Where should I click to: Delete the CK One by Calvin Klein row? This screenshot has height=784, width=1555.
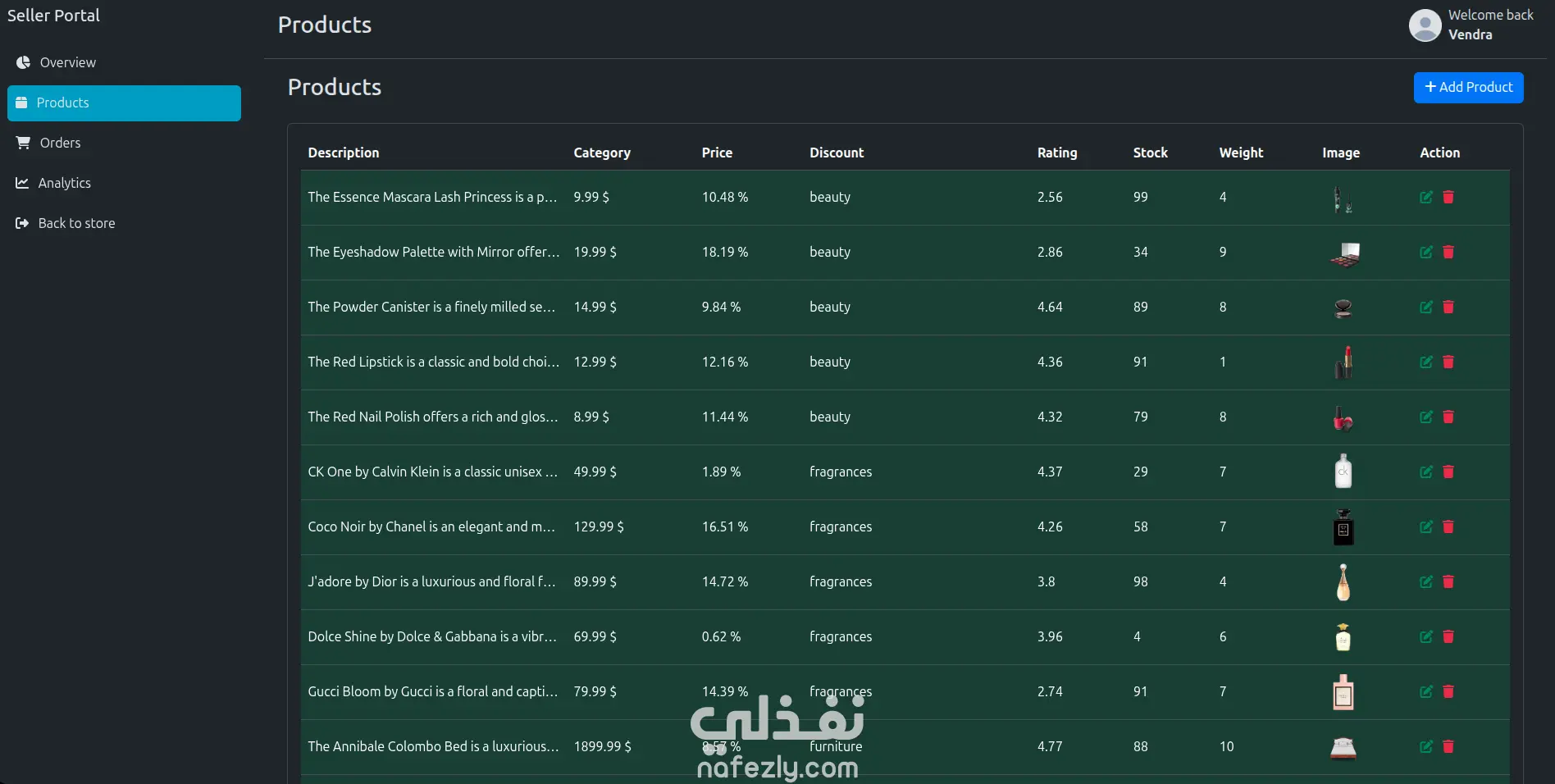[x=1448, y=472]
